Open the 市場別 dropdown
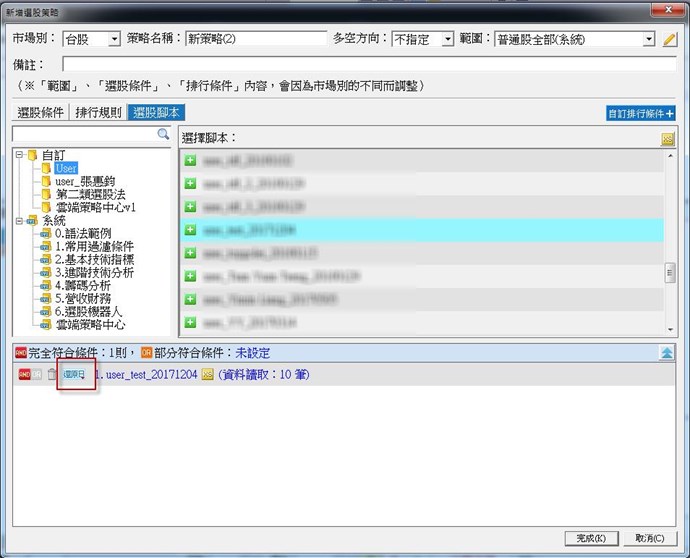The image size is (690, 558). pos(113,39)
